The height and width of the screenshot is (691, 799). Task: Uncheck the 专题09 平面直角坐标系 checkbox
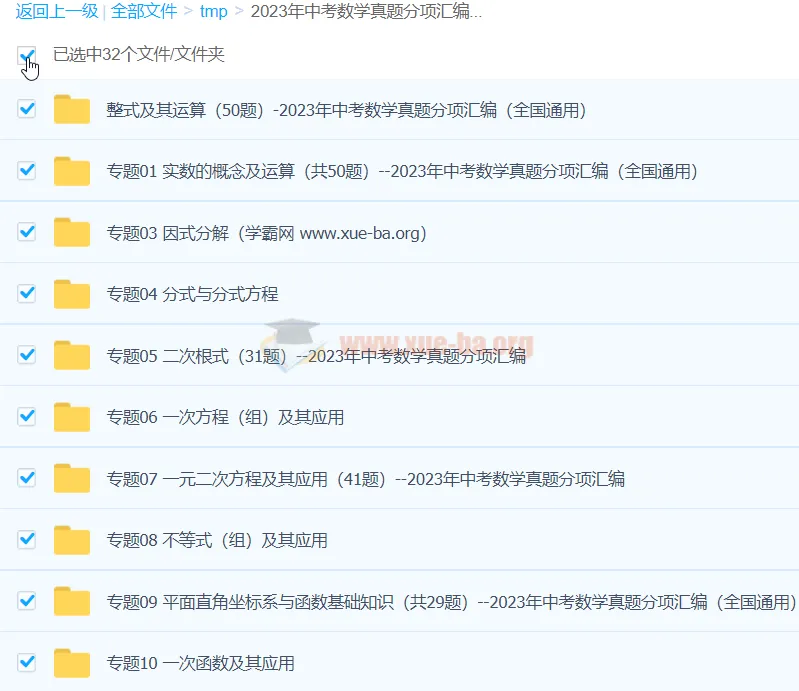pyautogui.click(x=26, y=601)
